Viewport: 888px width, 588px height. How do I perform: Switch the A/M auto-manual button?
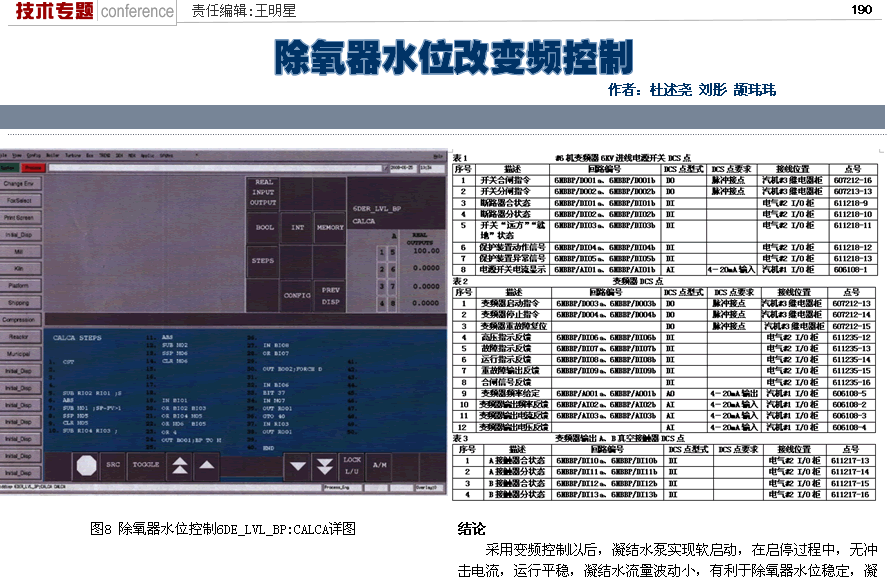tap(379, 466)
